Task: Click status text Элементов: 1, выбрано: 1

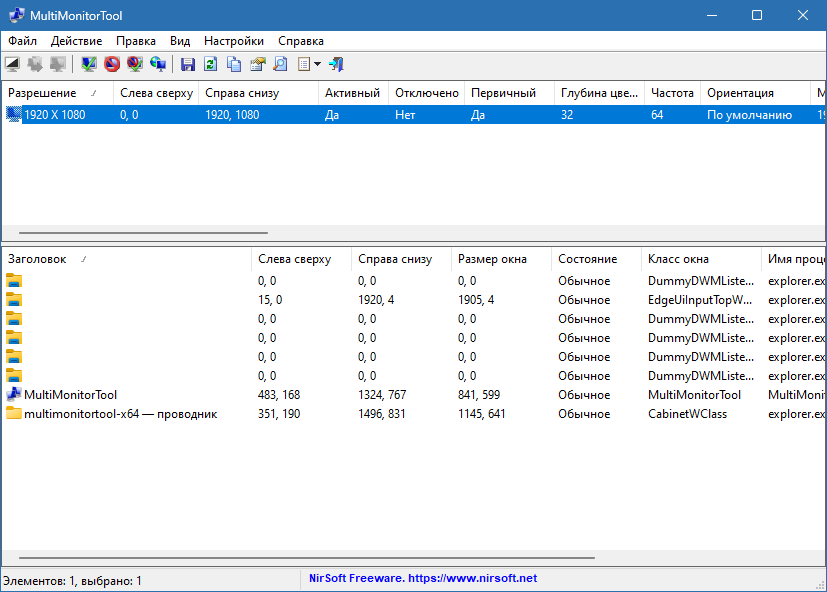Action: pyautogui.click(x=72, y=581)
